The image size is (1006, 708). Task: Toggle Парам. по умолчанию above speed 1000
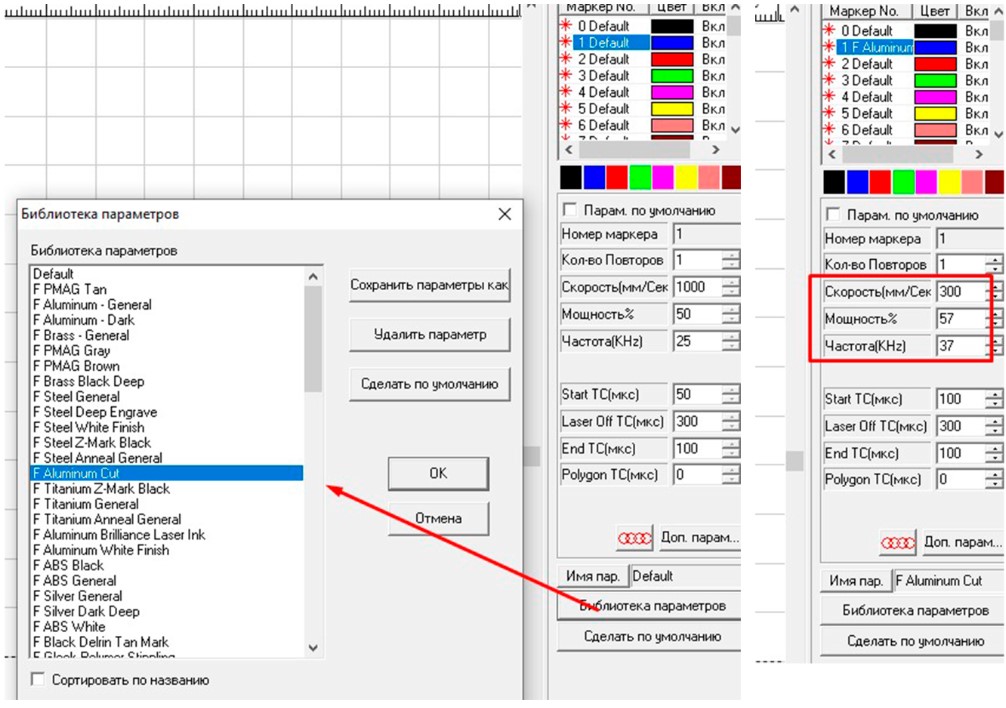click(x=570, y=210)
